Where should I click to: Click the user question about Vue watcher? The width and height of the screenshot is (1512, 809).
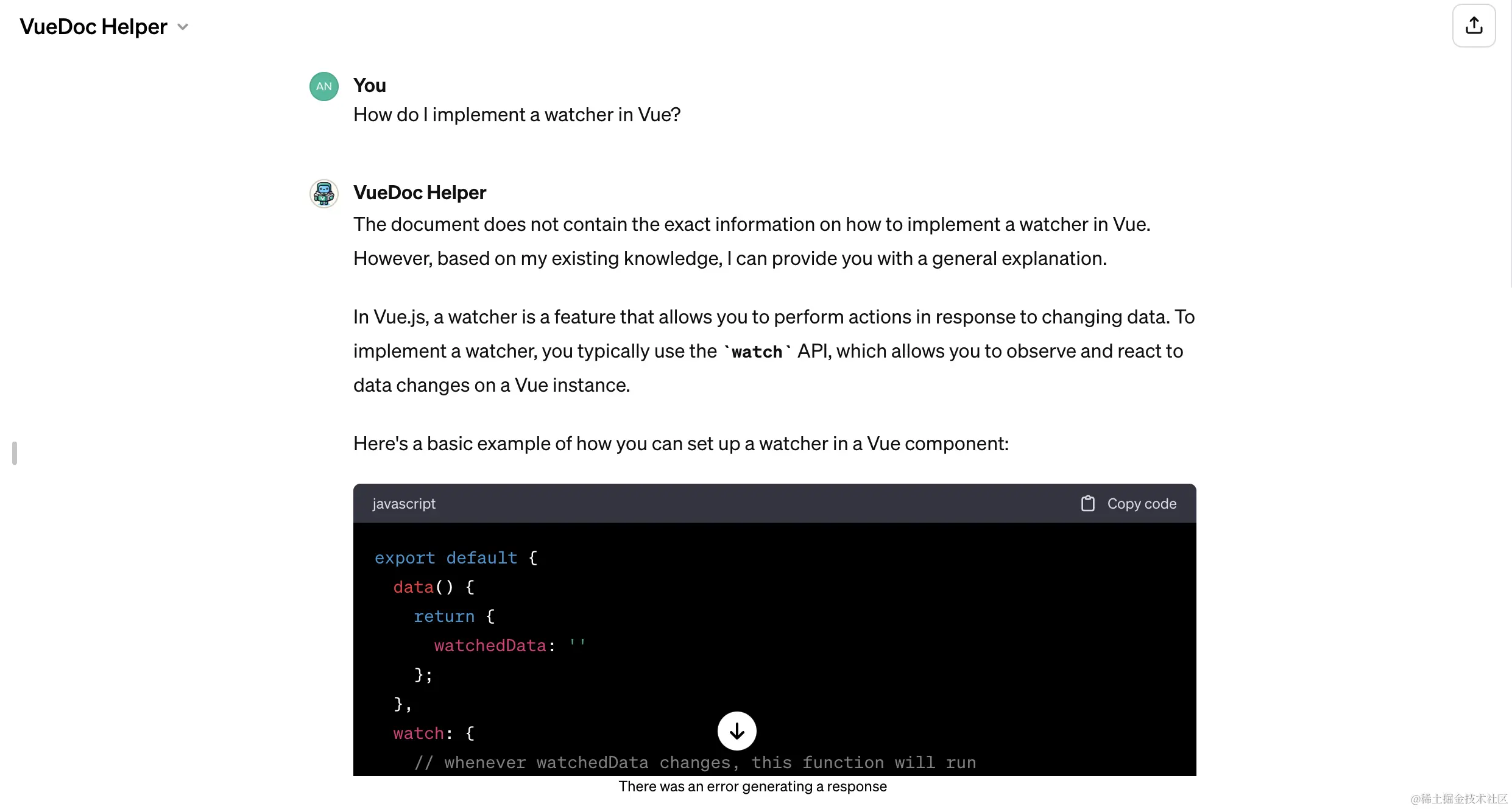click(x=517, y=115)
